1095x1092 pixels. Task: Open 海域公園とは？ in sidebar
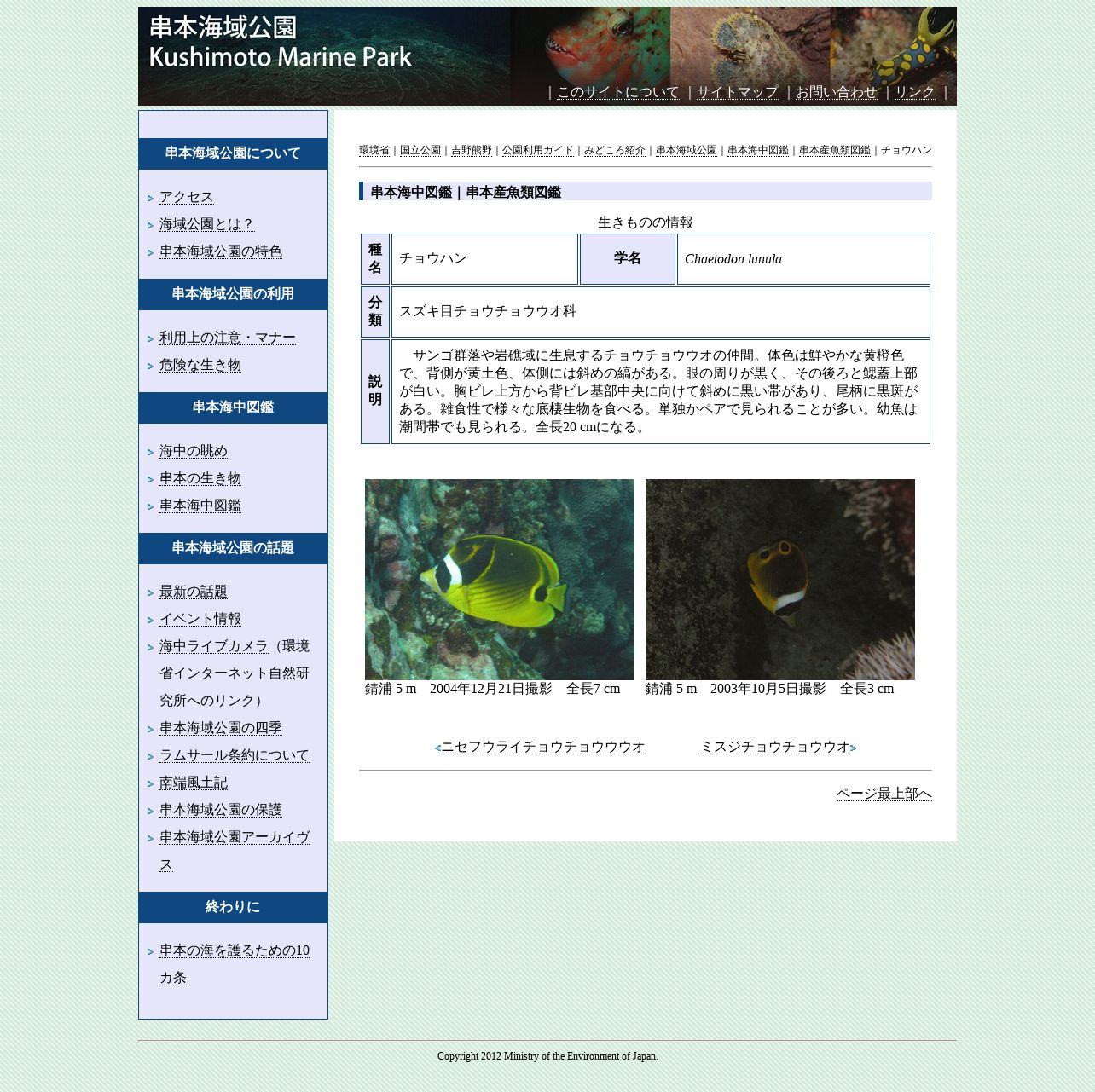[x=207, y=224]
